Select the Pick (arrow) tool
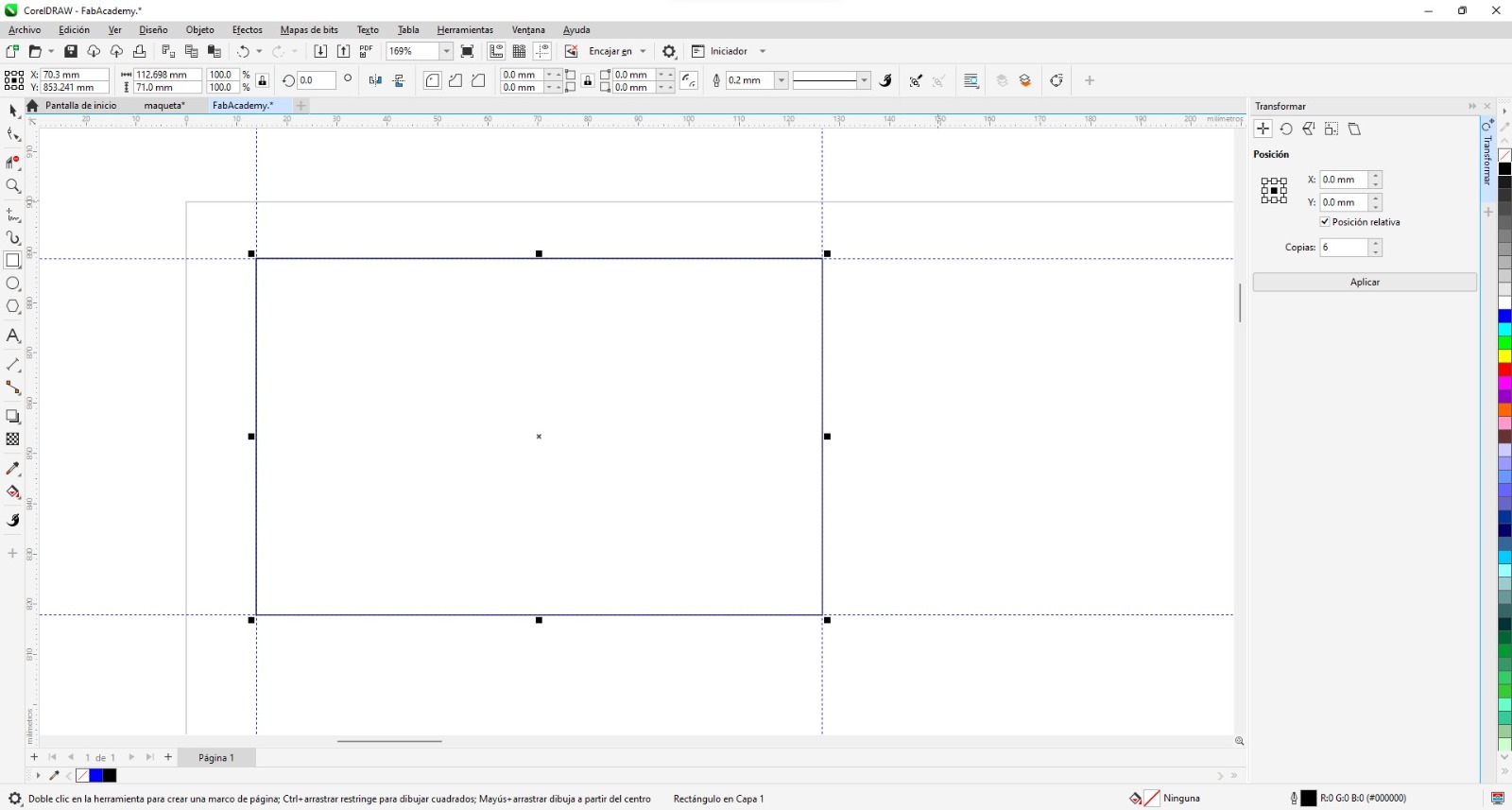Image resolution: width=1512 pixels, height=810 pixels. point(12,112)
